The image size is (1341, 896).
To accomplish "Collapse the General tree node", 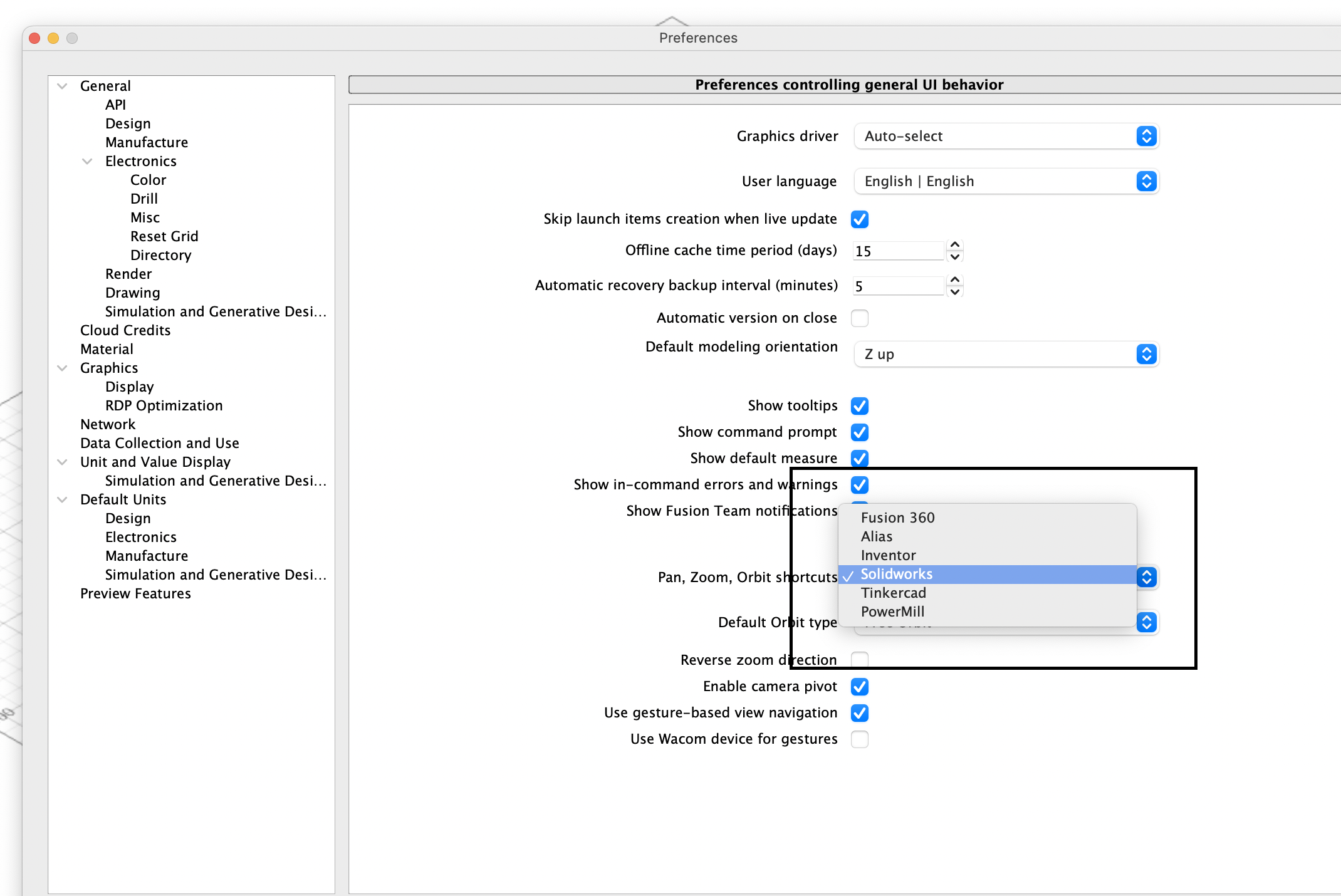I will pyautogui.click(x=62, y=86).
